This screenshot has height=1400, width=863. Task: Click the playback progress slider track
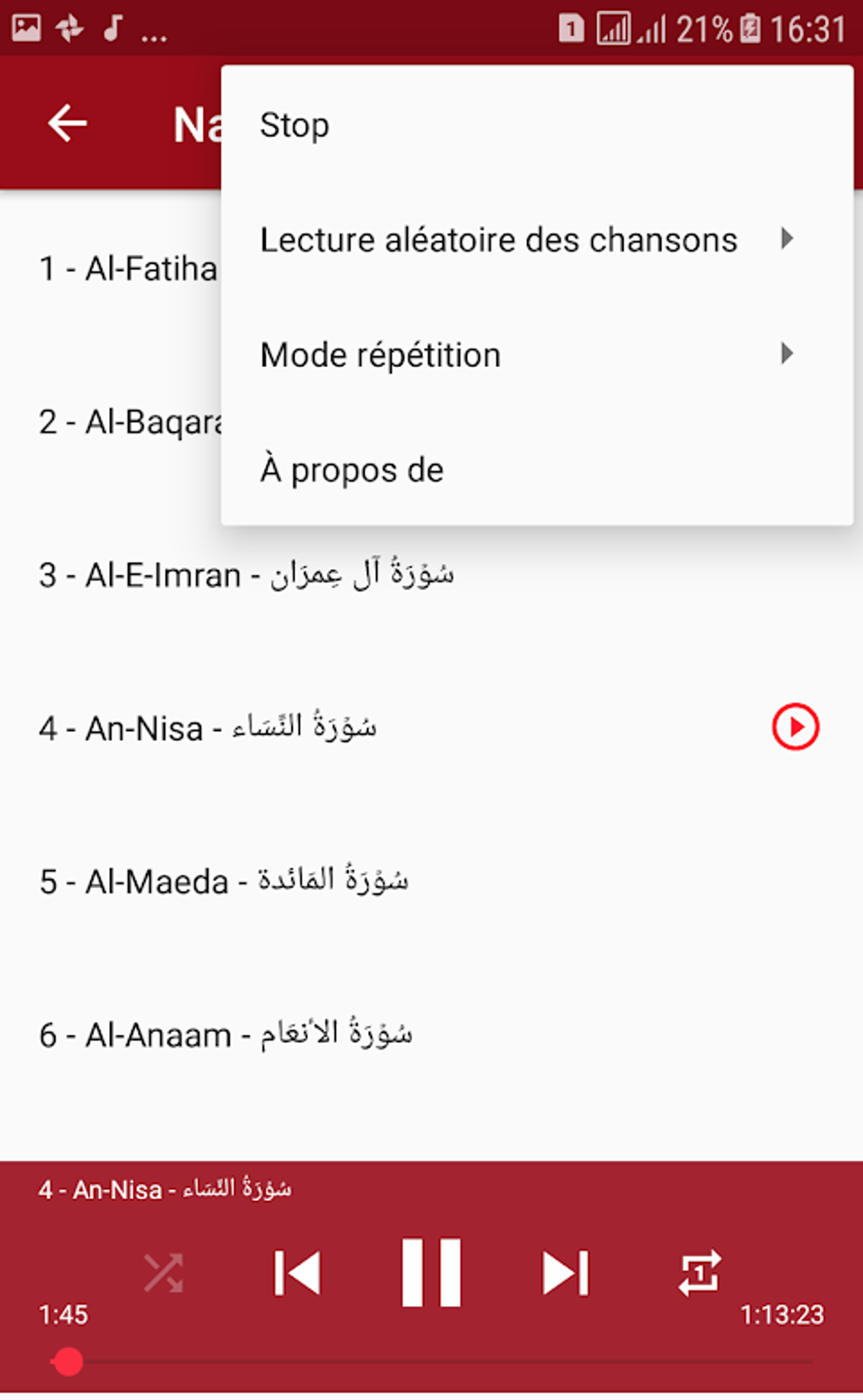point(440,1362)
